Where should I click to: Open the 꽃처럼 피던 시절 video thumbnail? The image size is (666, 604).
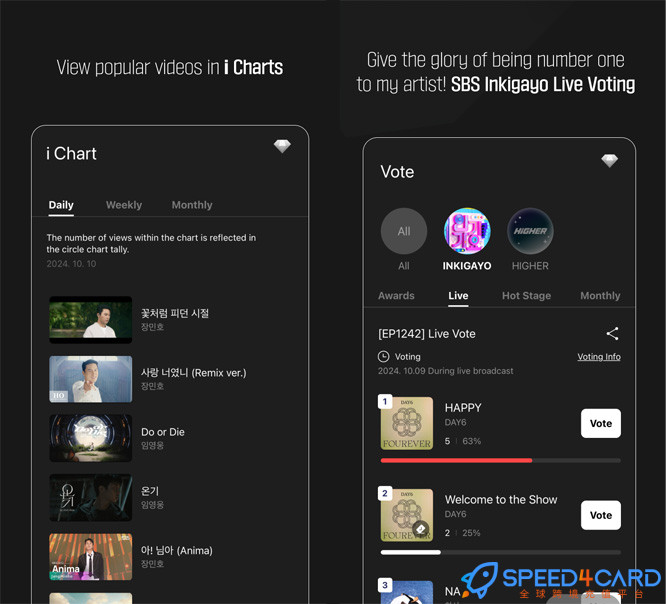coord(90,319)
